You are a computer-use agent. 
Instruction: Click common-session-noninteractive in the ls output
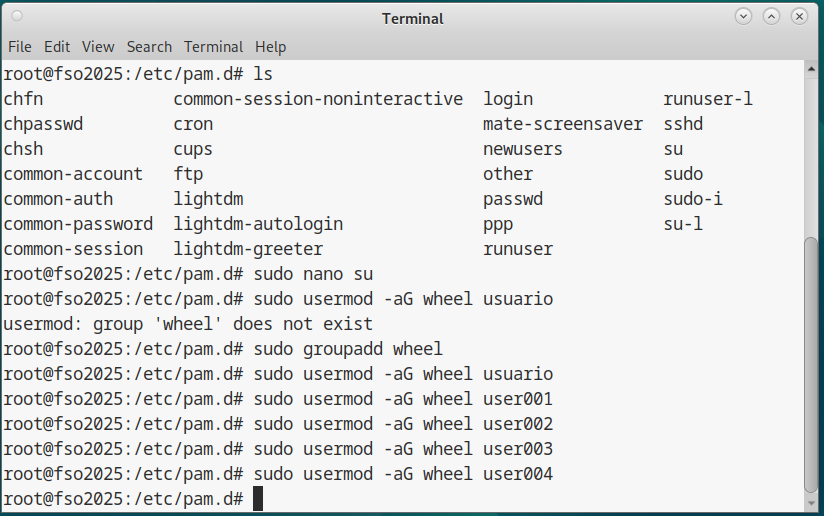tap(318, 99)
